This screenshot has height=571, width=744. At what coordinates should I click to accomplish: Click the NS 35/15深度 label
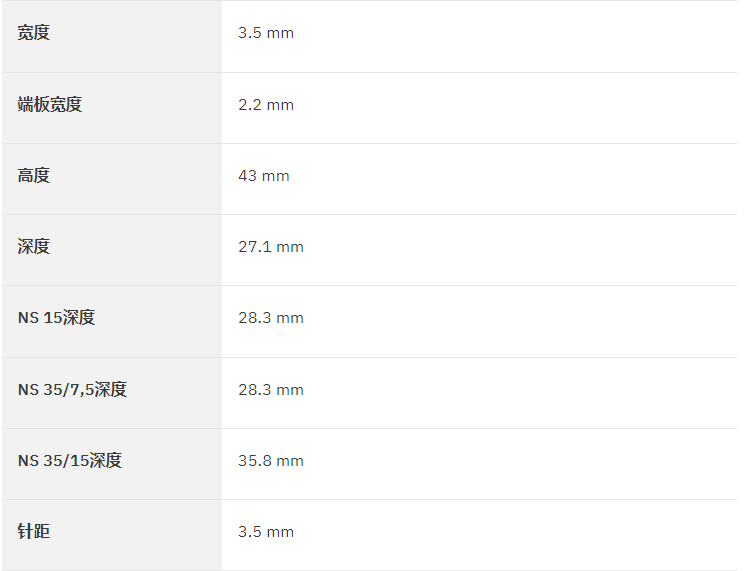point(70,461)
